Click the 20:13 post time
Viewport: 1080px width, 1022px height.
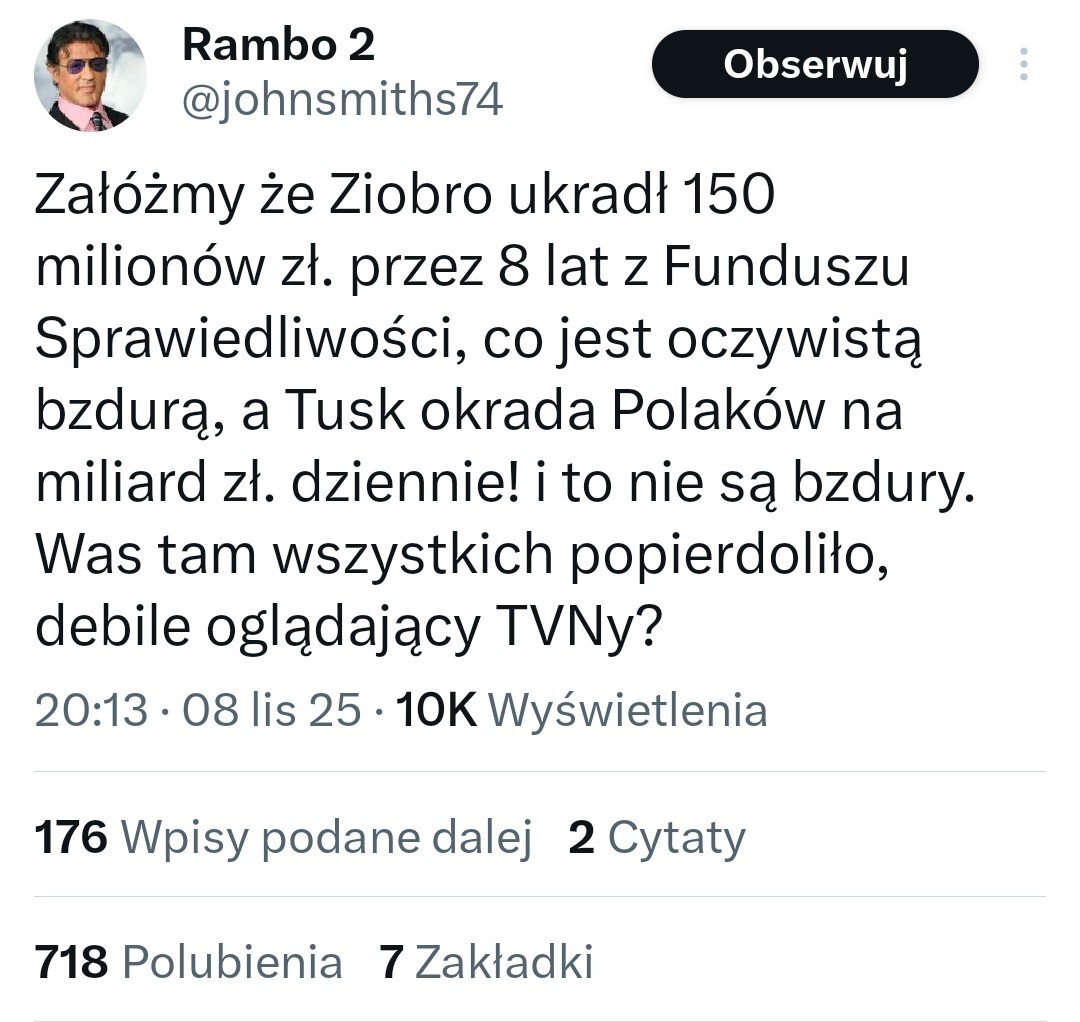tap(90, 710)
